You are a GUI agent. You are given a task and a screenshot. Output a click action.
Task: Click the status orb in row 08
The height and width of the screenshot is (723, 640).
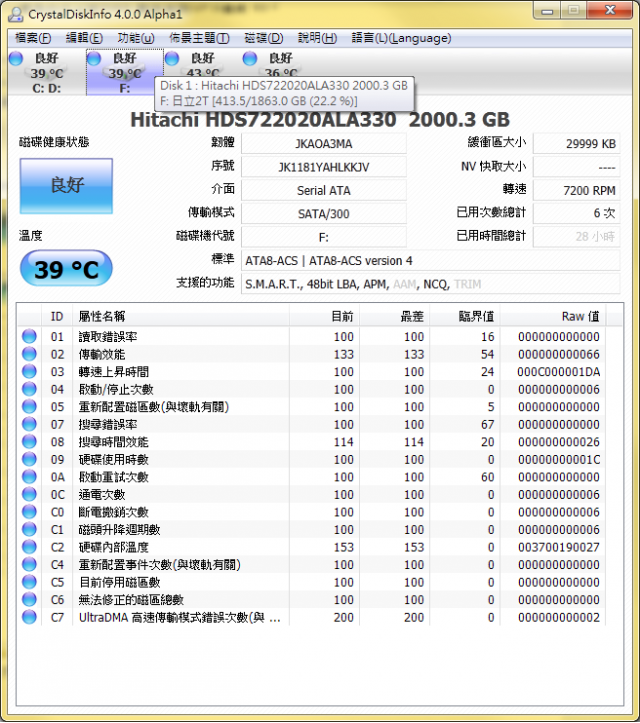coord(29,441)
